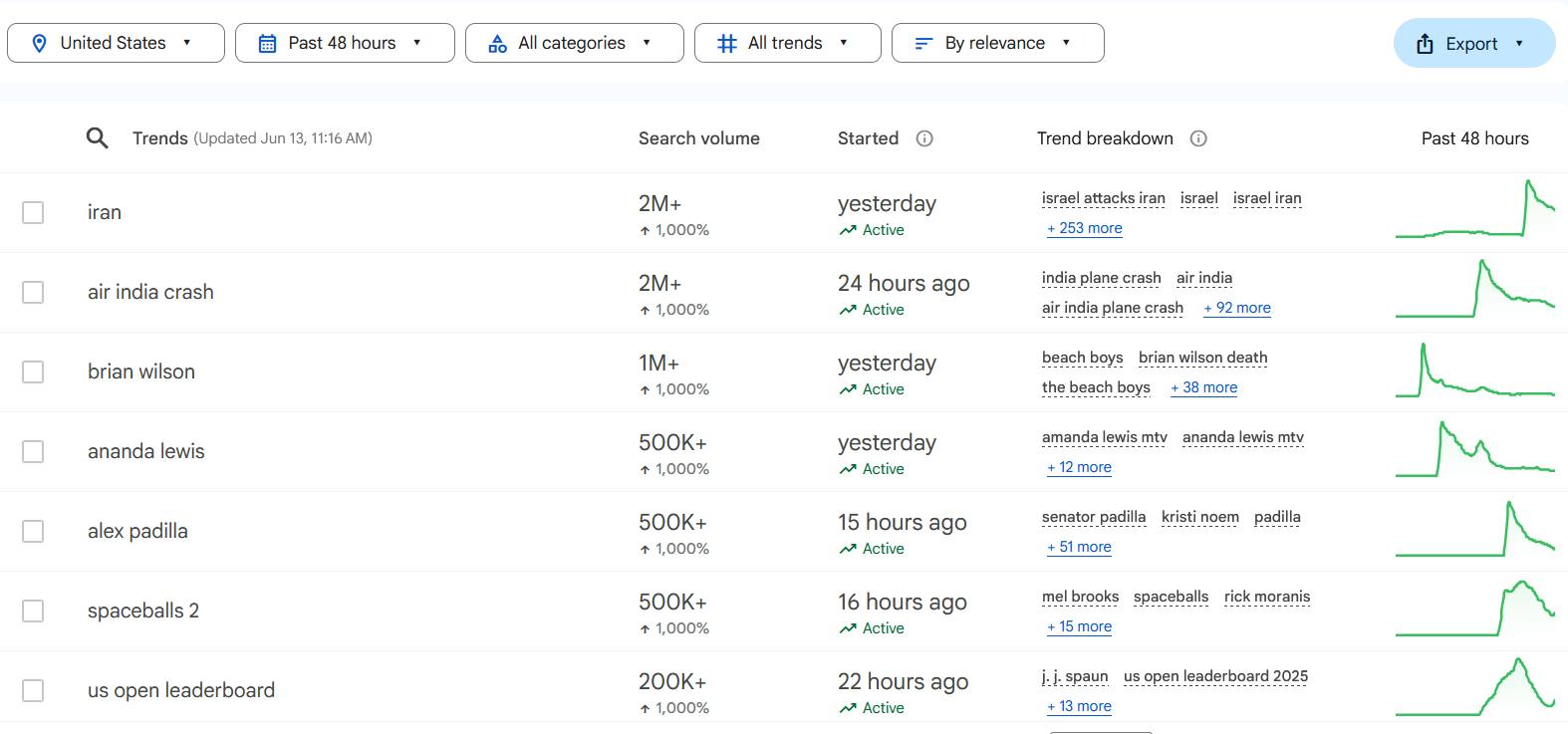Click the Active trending icon in us open leaderboard row
This screenshot has width=1568, height=734.
(x=848, y=708)
